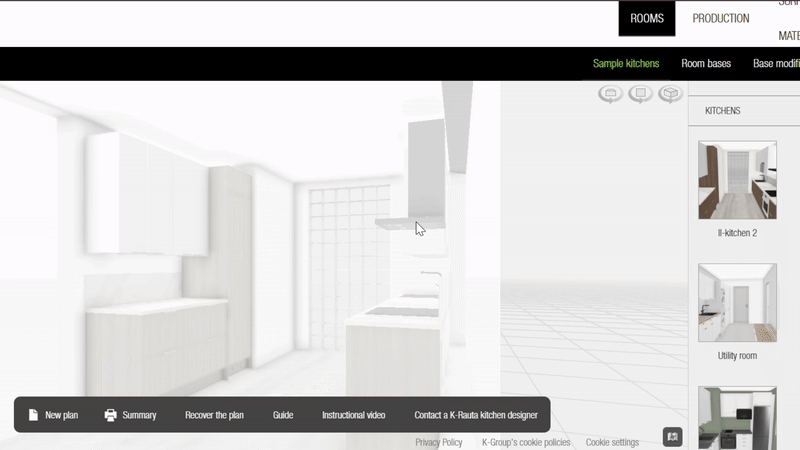Contact a K-Rauta kitchen designer

tap(476, 415)
